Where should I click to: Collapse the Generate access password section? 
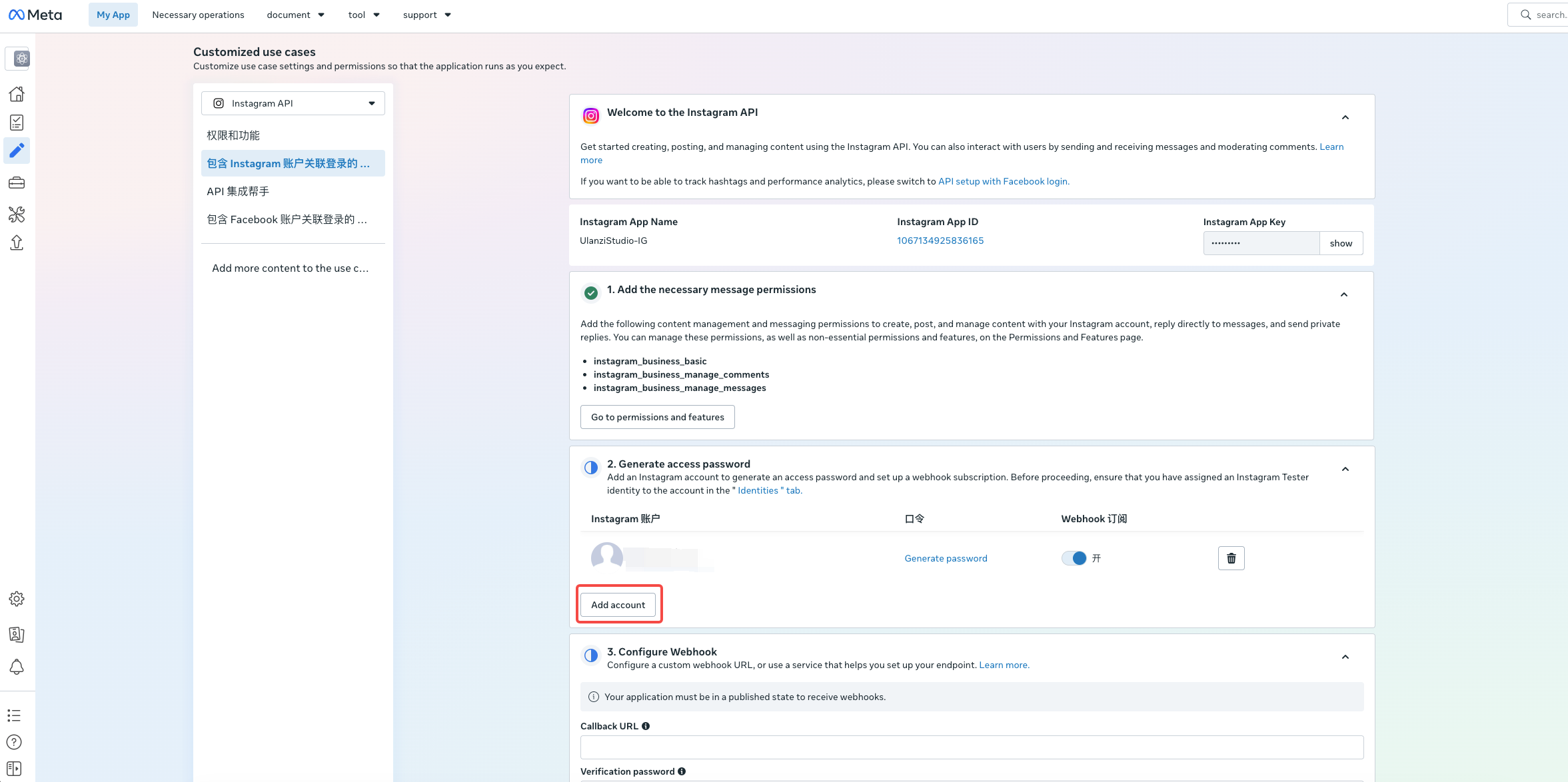pyautogui.click(x=1345, y=469)
